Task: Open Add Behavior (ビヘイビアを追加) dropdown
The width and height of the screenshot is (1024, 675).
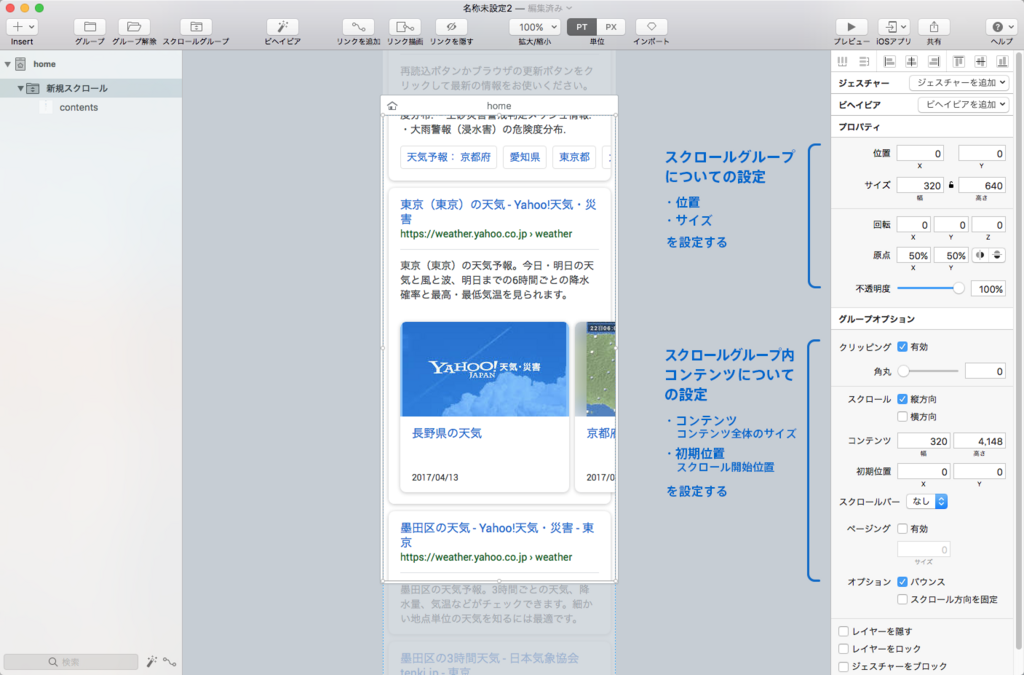Action: 964,104
